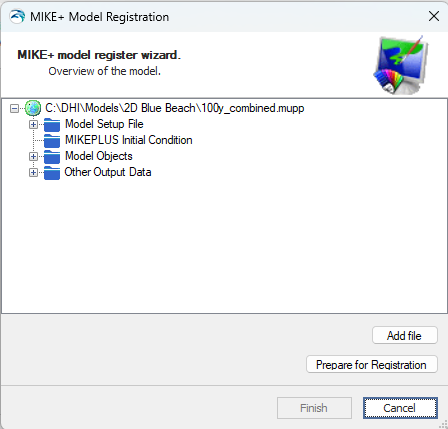Collapse the 100y_combined.mupp root node
This screenshot has width=448, height=429.
(14, 108)
